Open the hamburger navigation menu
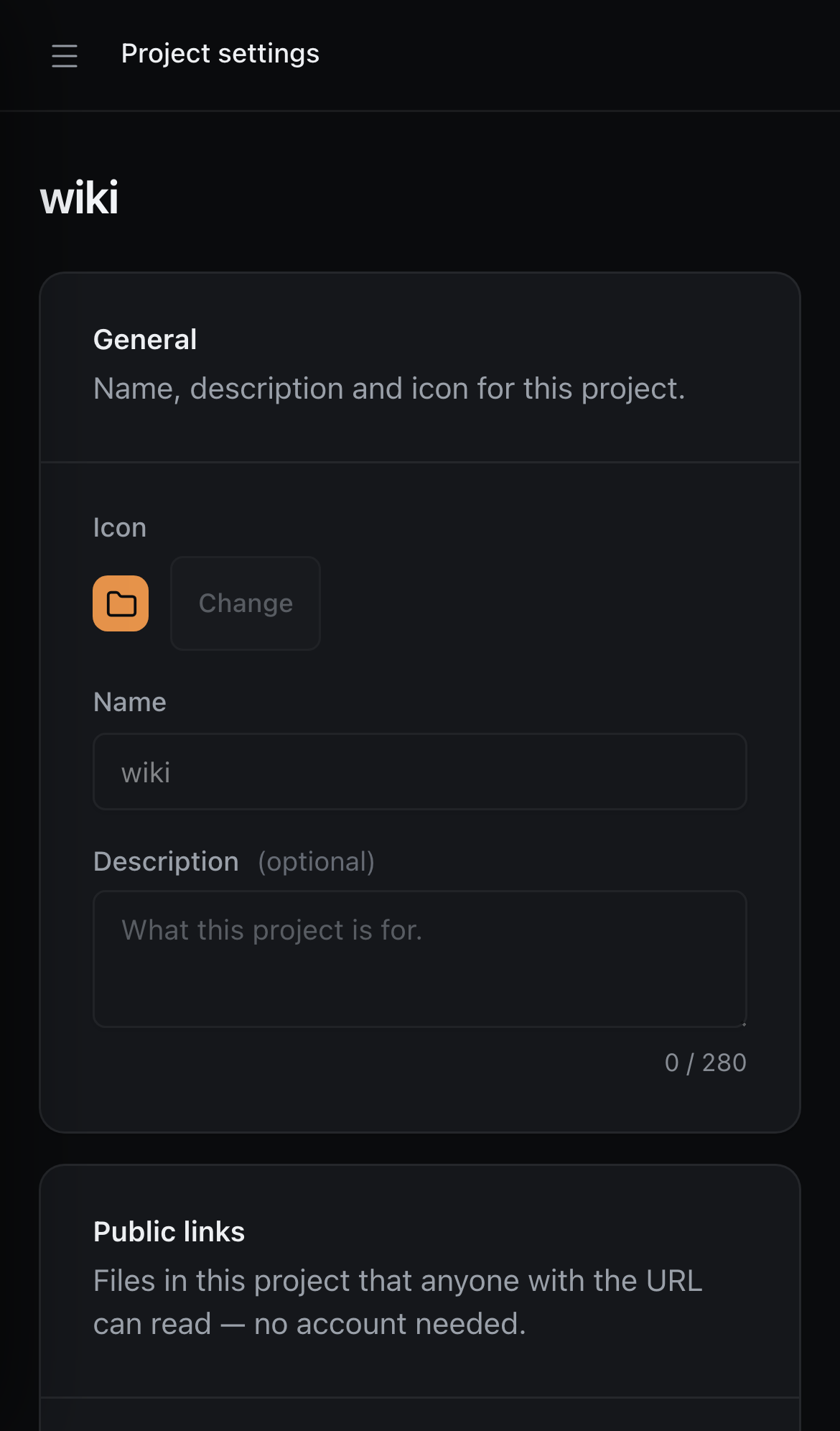The height and width of the screenshot is (1431, 840). 65,55
